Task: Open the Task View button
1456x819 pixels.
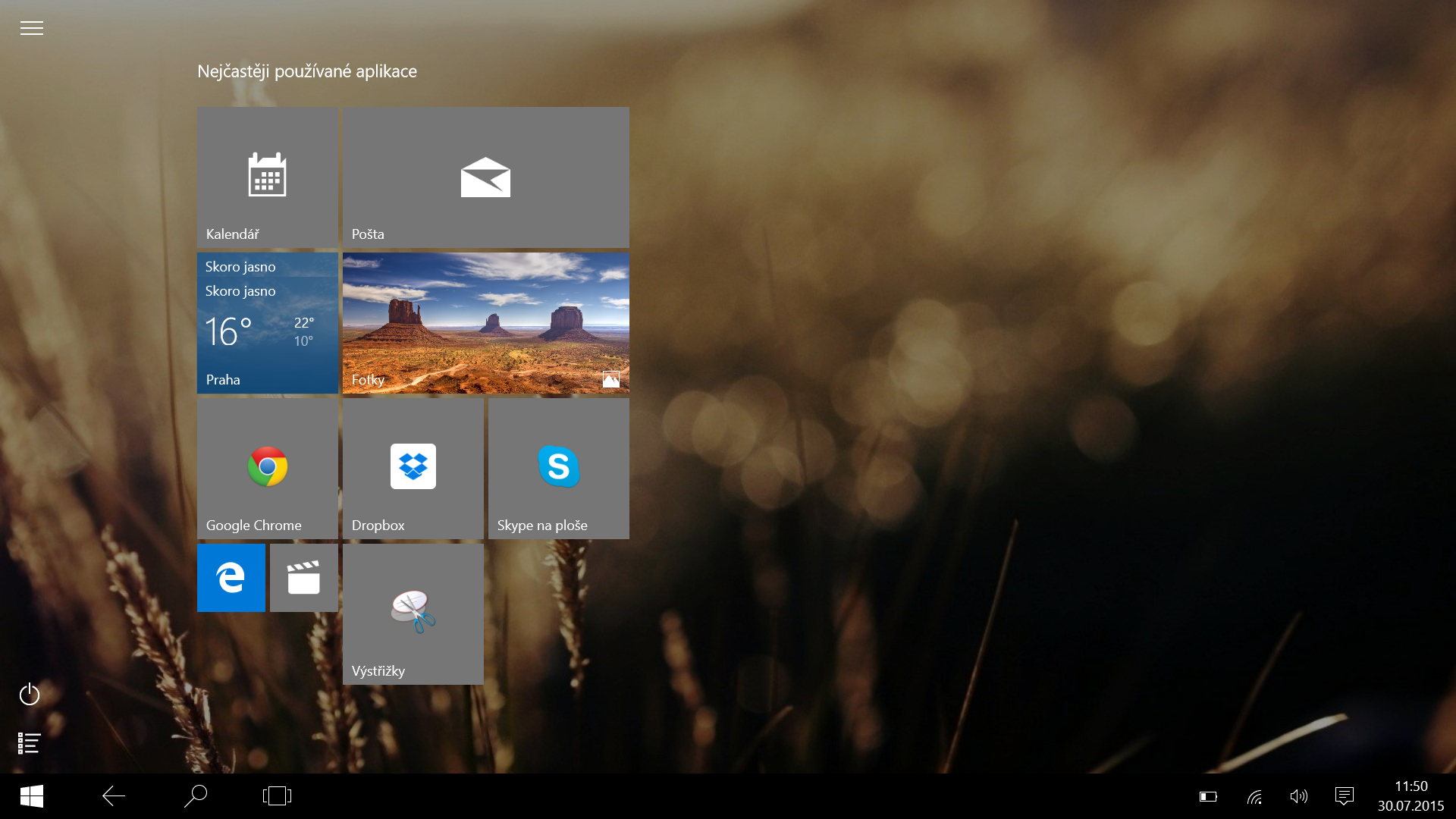Action: point(277,796)
